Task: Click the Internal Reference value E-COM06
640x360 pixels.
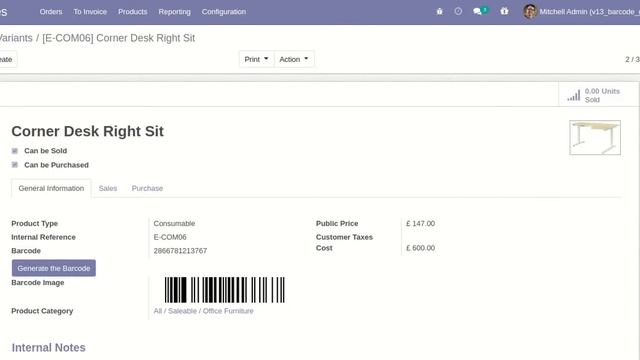Action: pos(170,237)
